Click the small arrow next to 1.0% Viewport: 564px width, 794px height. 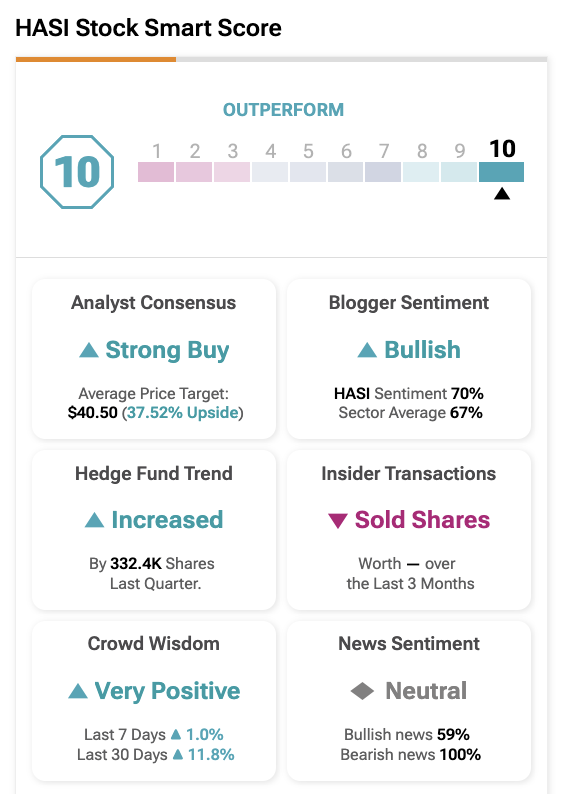tap(176, 734)
